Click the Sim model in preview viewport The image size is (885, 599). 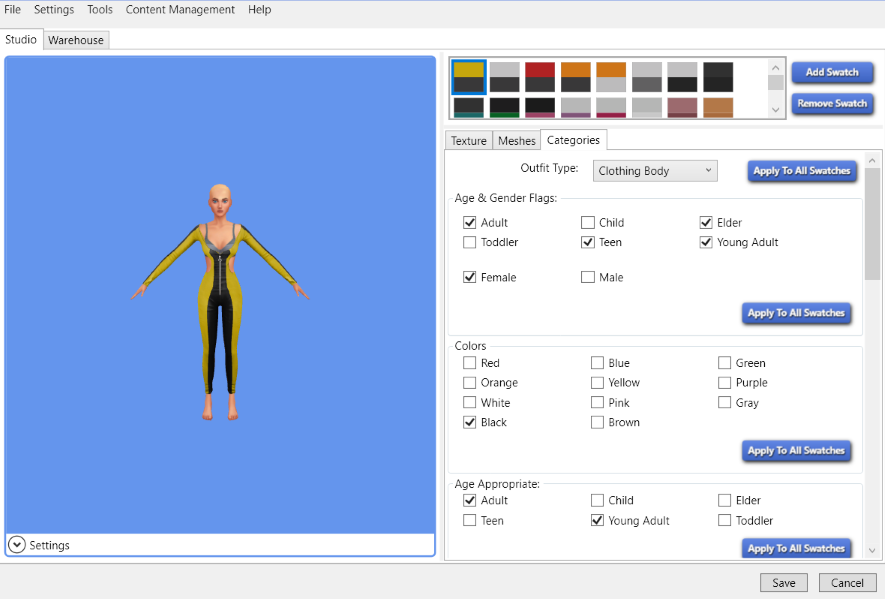point(220,302)
